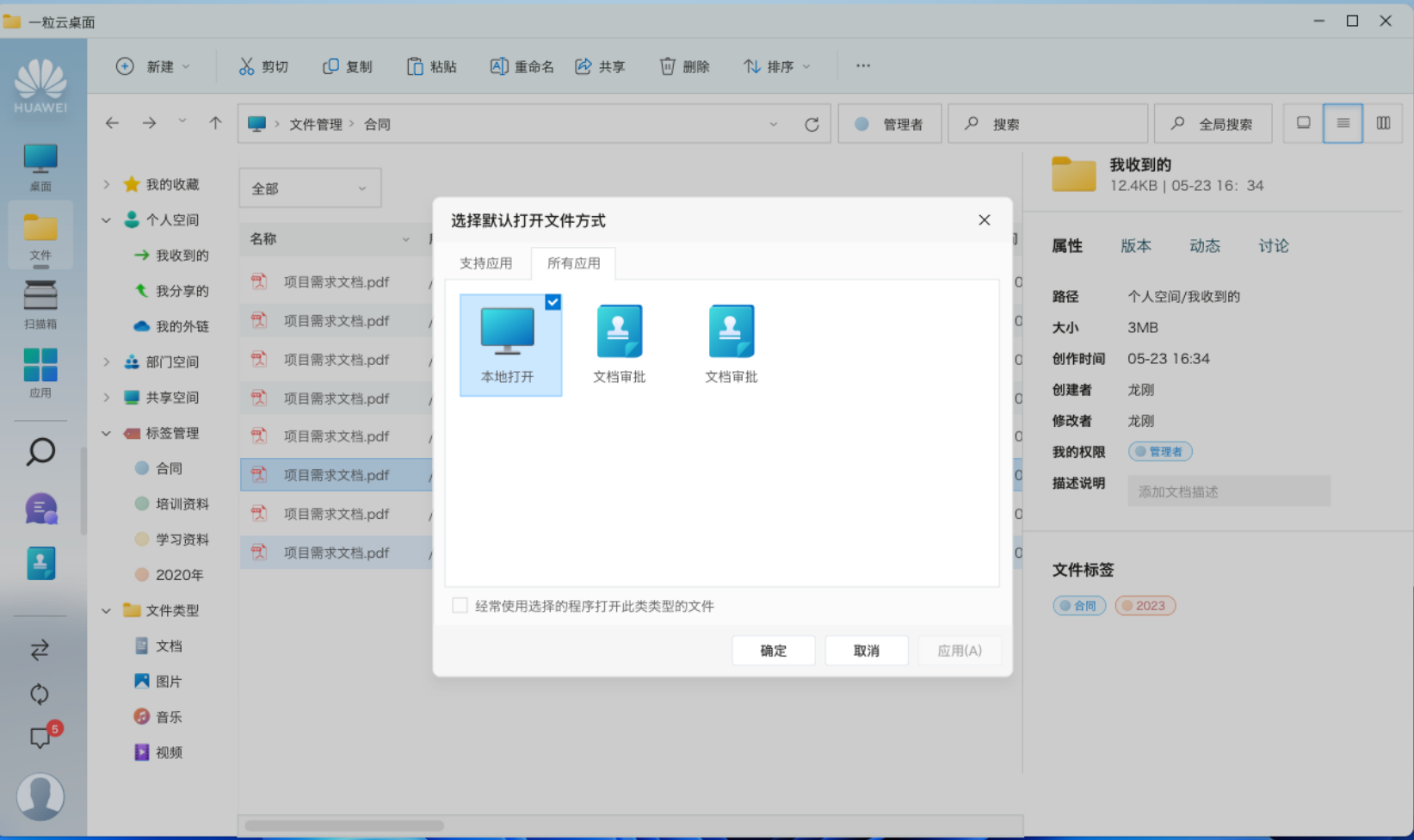Image resolution: width=1414 pixels, height=840 pixels.
Task: Click the 复制 (copy) toolbar icon
Action: (330, 66)
